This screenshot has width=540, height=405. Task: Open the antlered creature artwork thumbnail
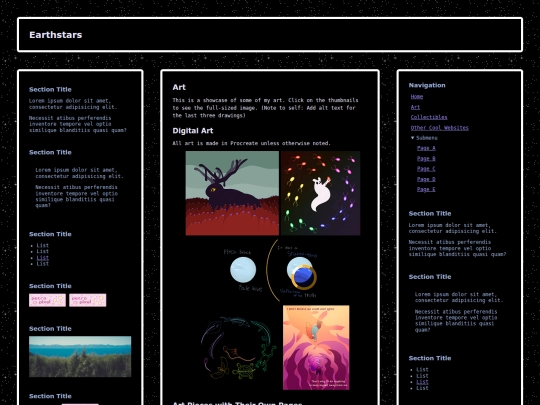(232, 193)
